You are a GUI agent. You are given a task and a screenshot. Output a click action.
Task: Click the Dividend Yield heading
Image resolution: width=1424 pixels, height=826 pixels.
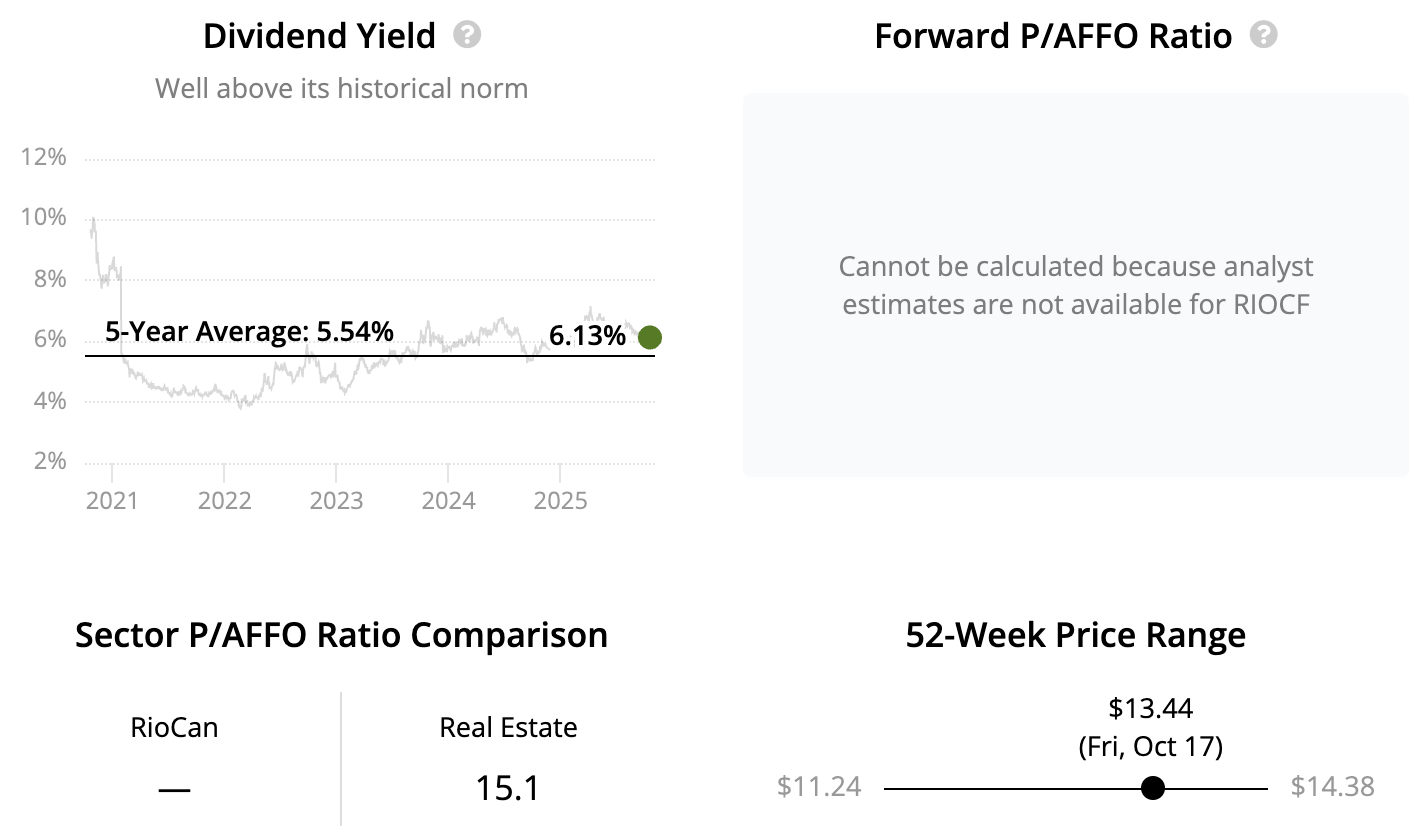point(319,37)
